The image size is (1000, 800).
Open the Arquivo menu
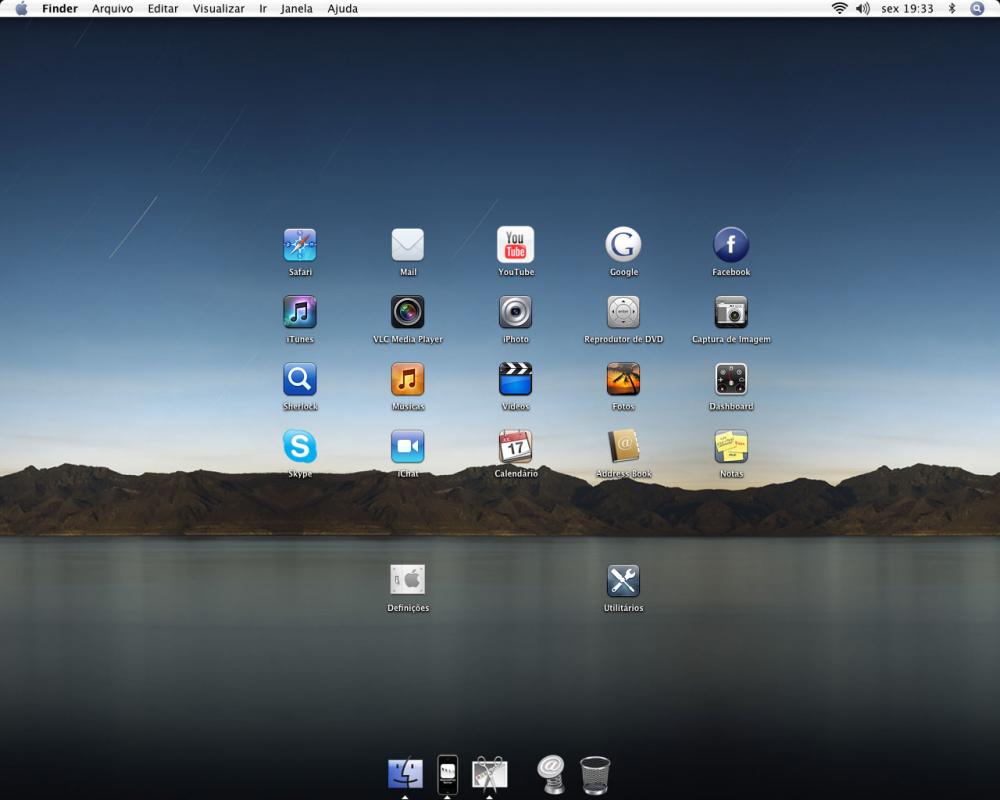(112, 8)
